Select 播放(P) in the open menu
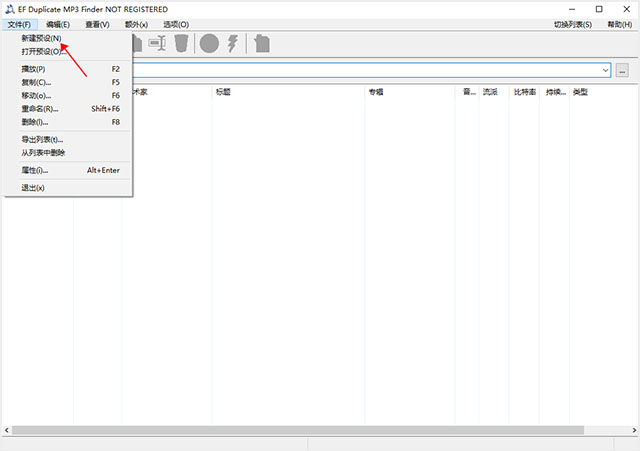The height and width of the screenshot is (451, 640). [33, 69]
